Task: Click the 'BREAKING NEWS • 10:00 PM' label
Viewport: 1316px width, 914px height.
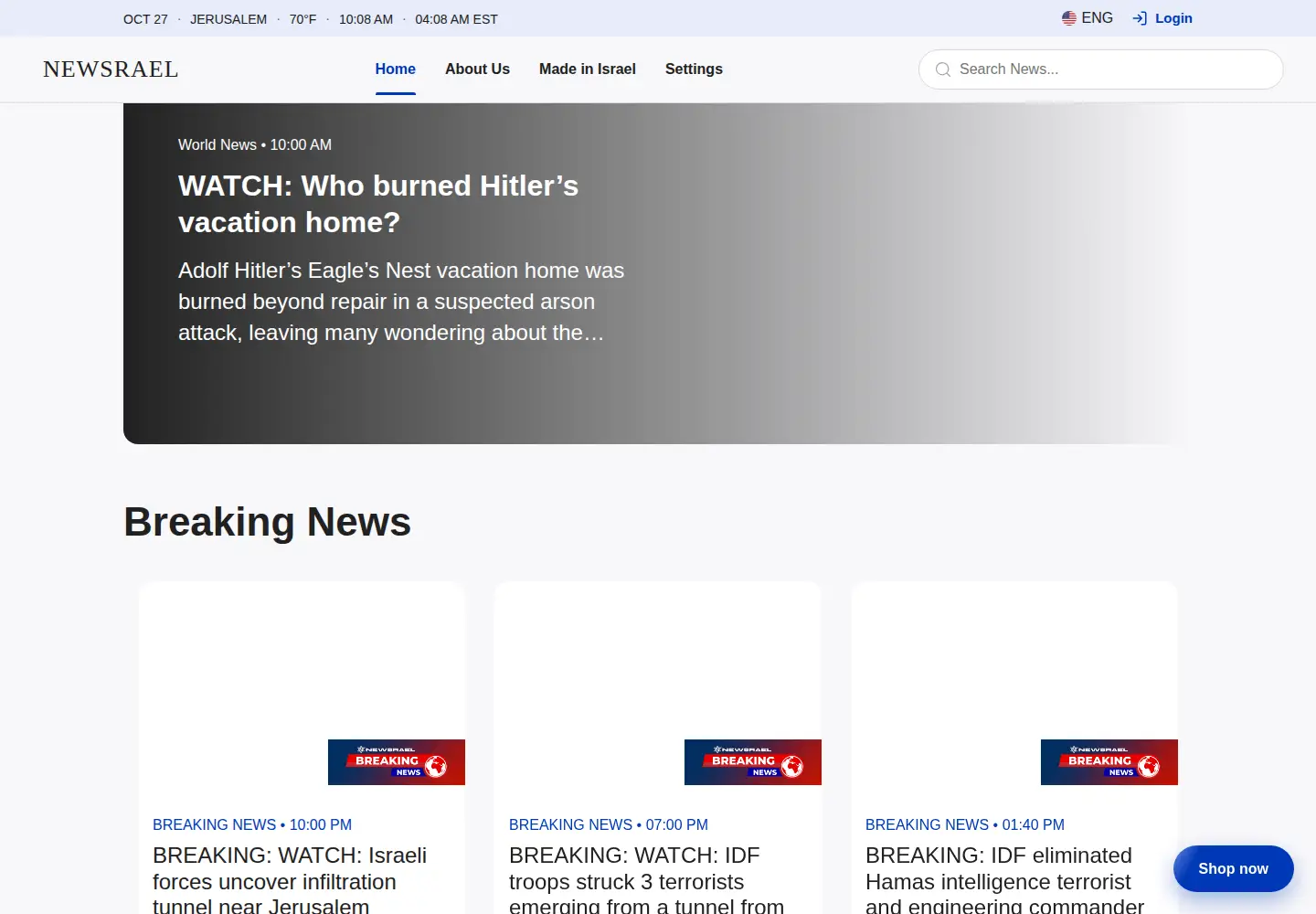Action: (252, 824)
